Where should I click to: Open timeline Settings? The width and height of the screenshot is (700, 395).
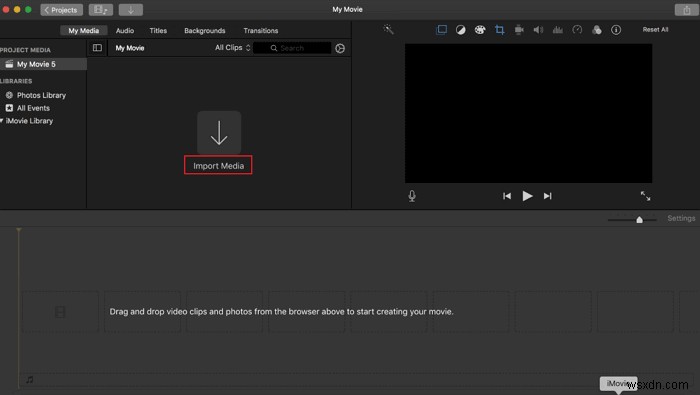point(681,218)
